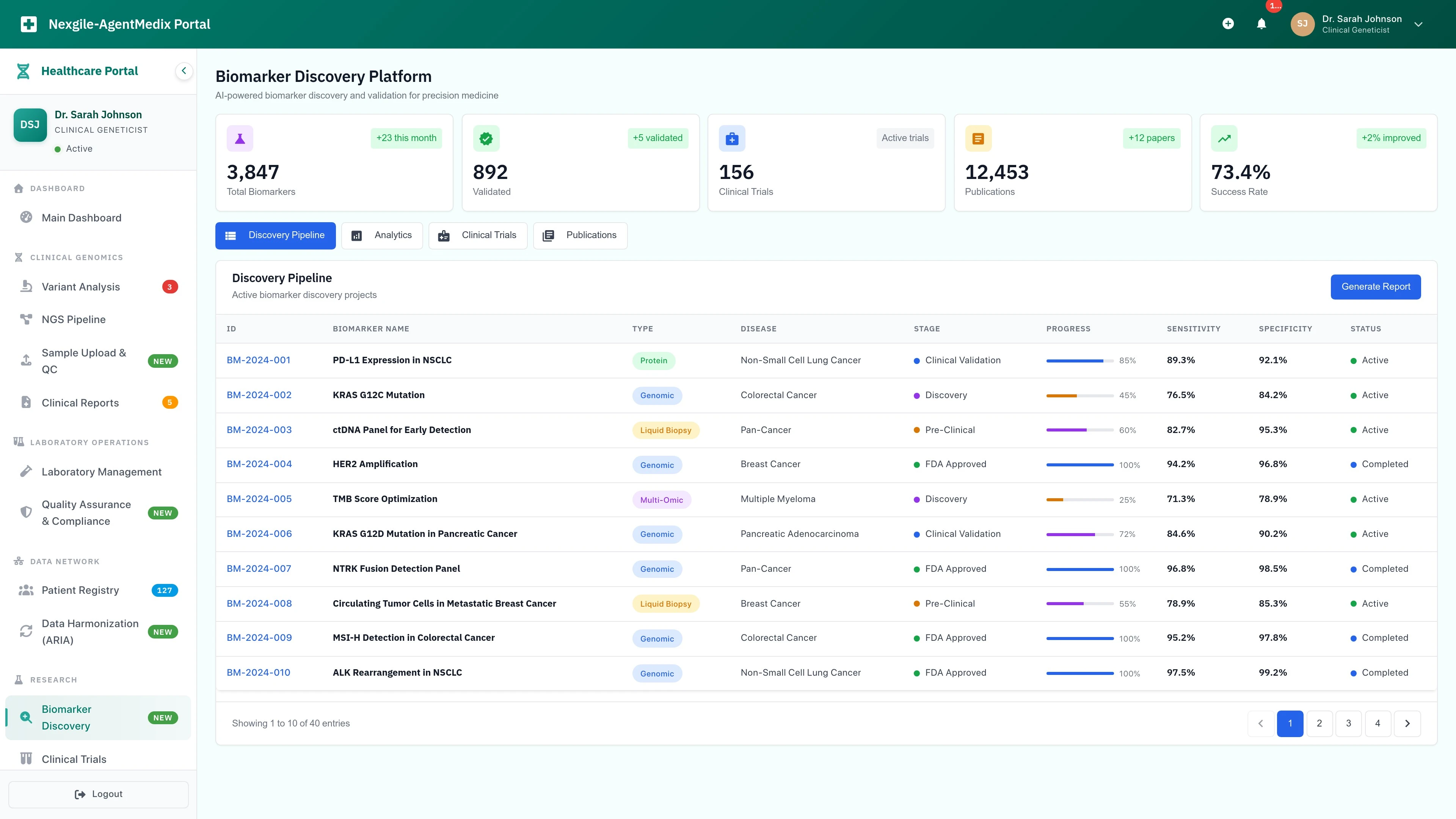The width and height of the screenshot is (1456, 819).
Task: Switch to the Analytics tab
Action: [382, 235]
